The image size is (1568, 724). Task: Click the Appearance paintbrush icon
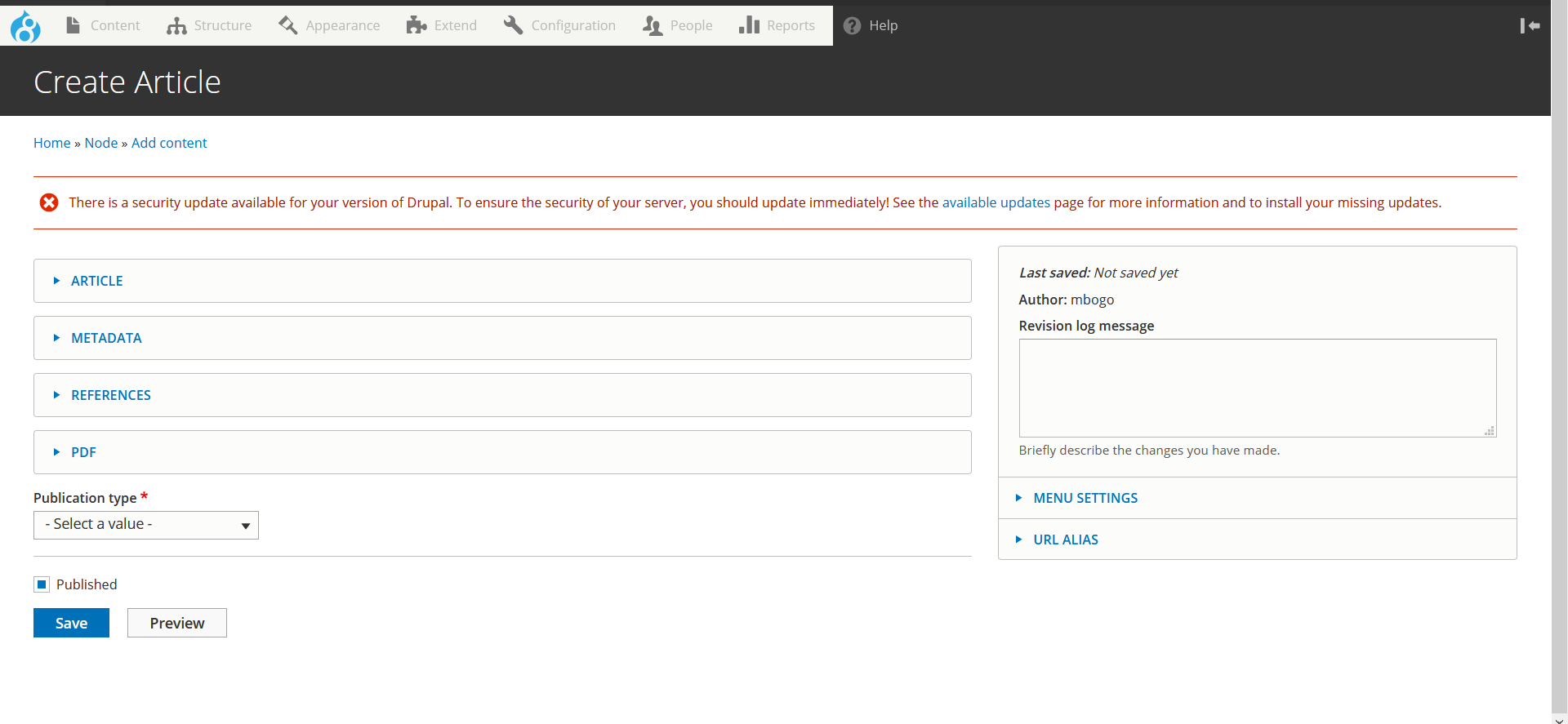[287, 25]
